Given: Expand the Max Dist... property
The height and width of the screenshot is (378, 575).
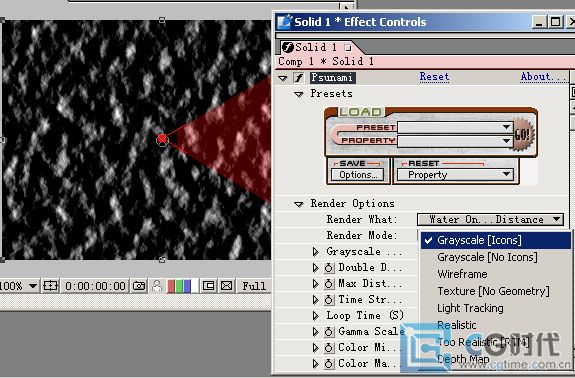Looking at the screenshot, I should (x=315, y=284).
